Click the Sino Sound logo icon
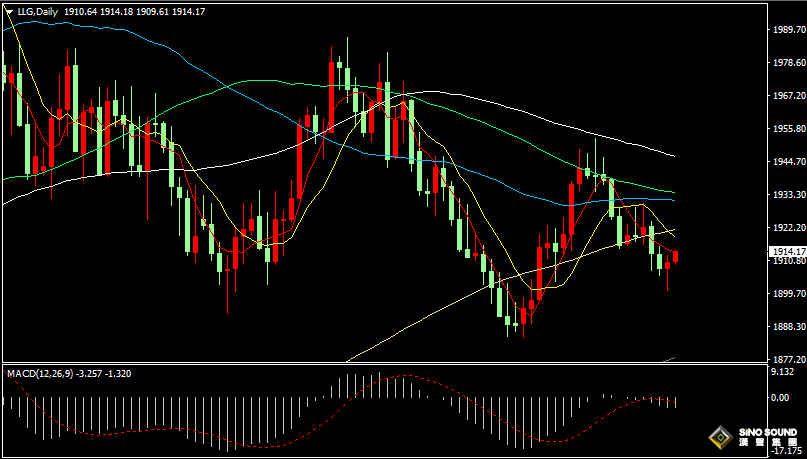This screenshot has height=459, width=807. click(x=718, y=437)
